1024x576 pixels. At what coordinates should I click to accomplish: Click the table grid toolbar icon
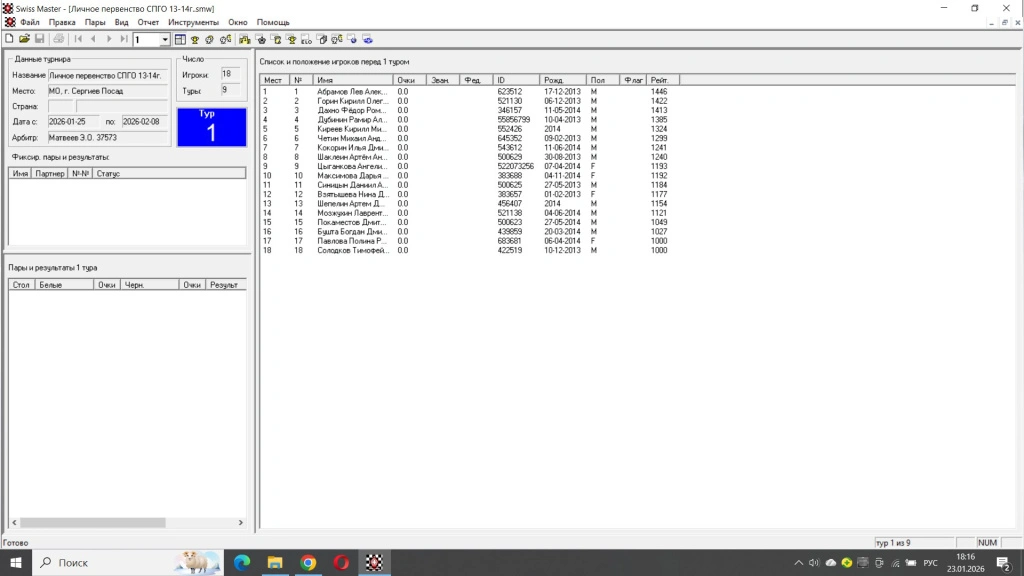coord(180,39)
